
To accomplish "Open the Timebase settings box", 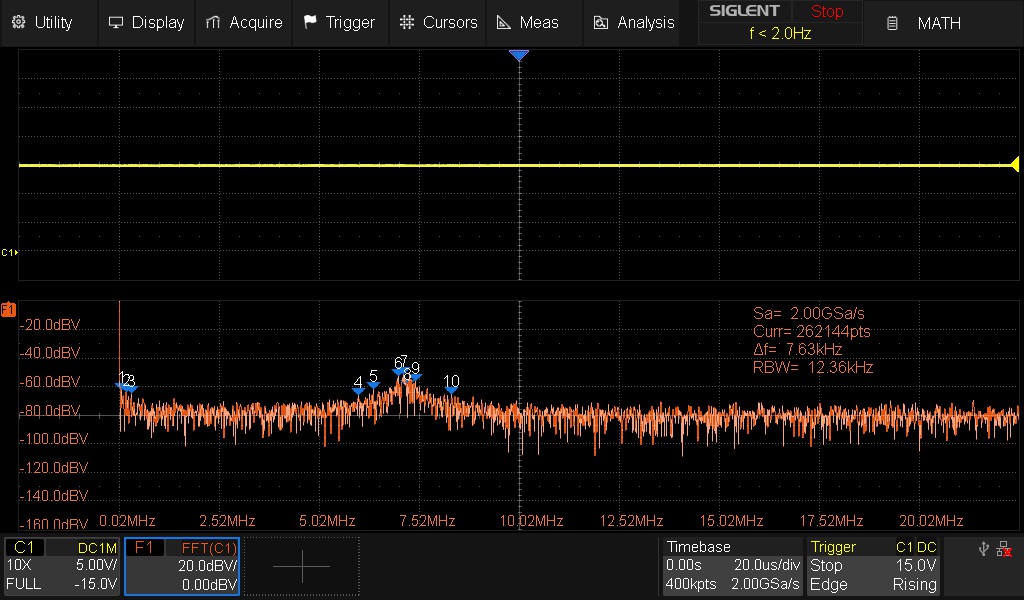I will click(x=733, y=566).
